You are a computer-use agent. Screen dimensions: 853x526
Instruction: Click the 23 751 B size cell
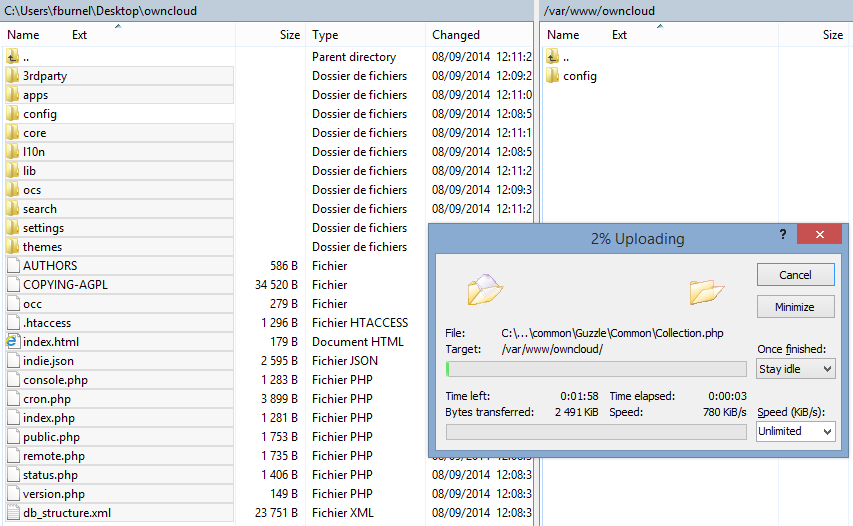click(276, 512)
